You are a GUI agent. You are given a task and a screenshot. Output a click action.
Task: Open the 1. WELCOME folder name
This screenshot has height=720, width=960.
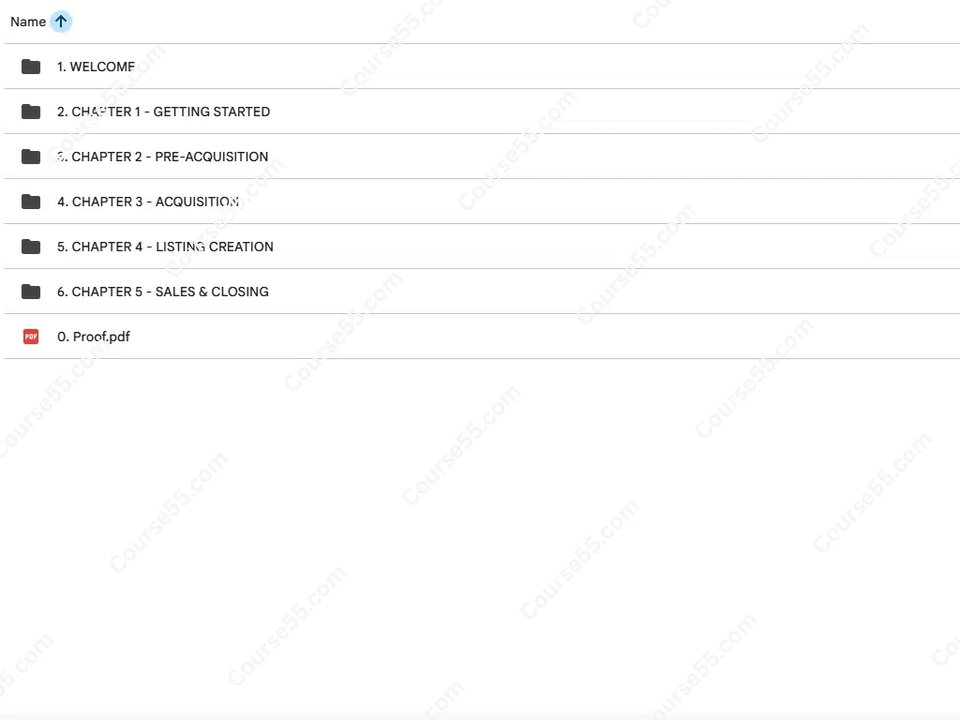click(x=96, y=66)
